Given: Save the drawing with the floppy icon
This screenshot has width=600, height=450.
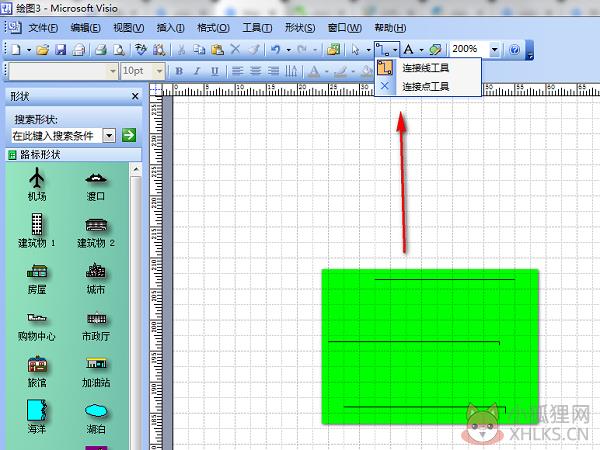Looking at the screenshot, I should 61,50.
